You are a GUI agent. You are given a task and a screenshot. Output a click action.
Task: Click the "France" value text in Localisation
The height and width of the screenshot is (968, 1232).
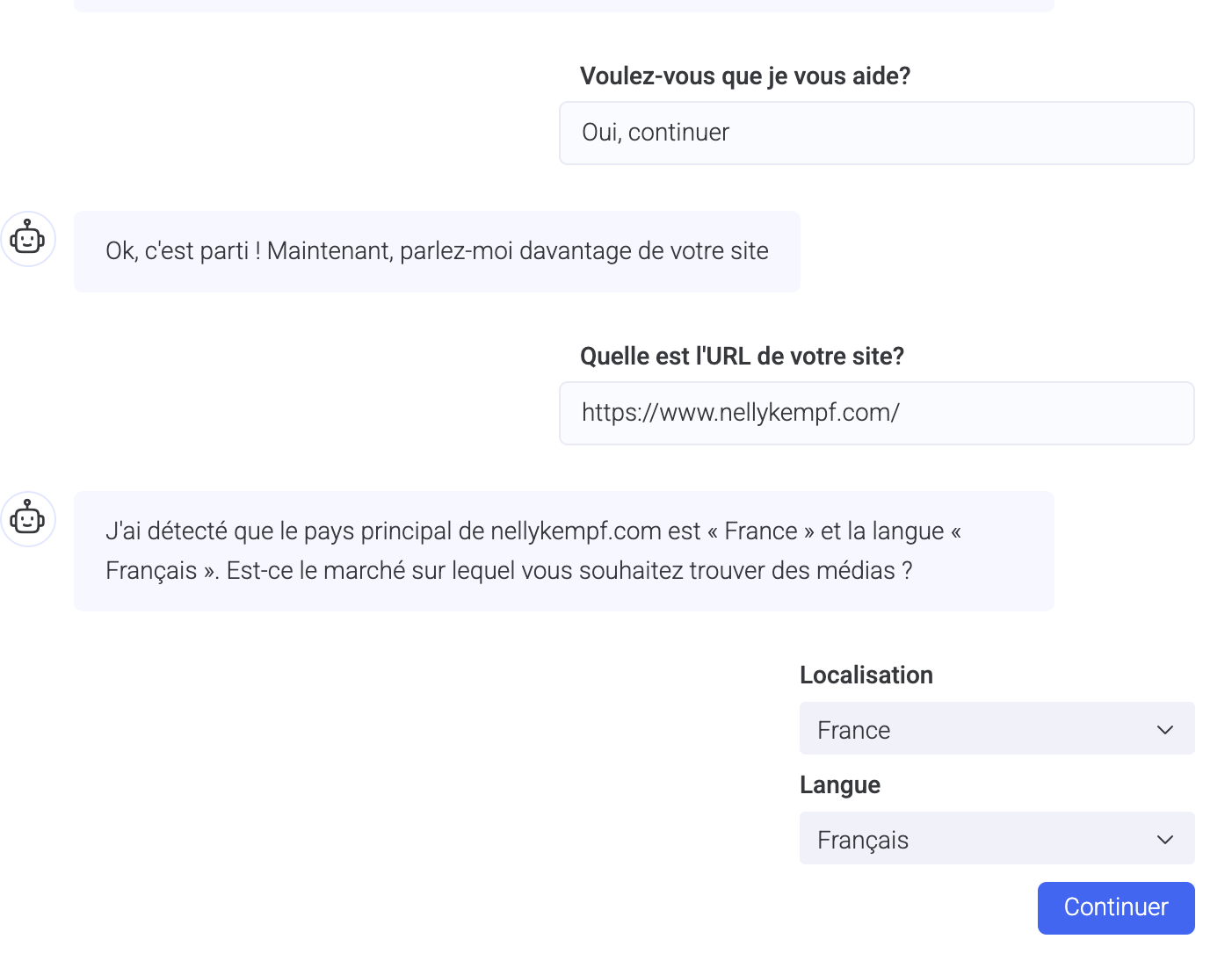[854, 730]
